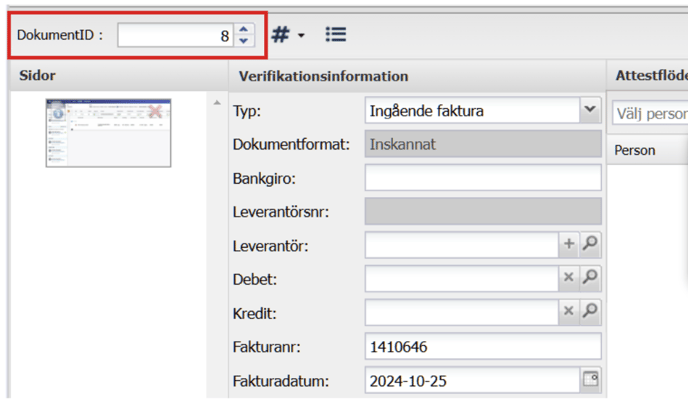Click the Kredit input field
This screenshot has width=688, height=401.
pyautogui.click(x=462, y=312)
